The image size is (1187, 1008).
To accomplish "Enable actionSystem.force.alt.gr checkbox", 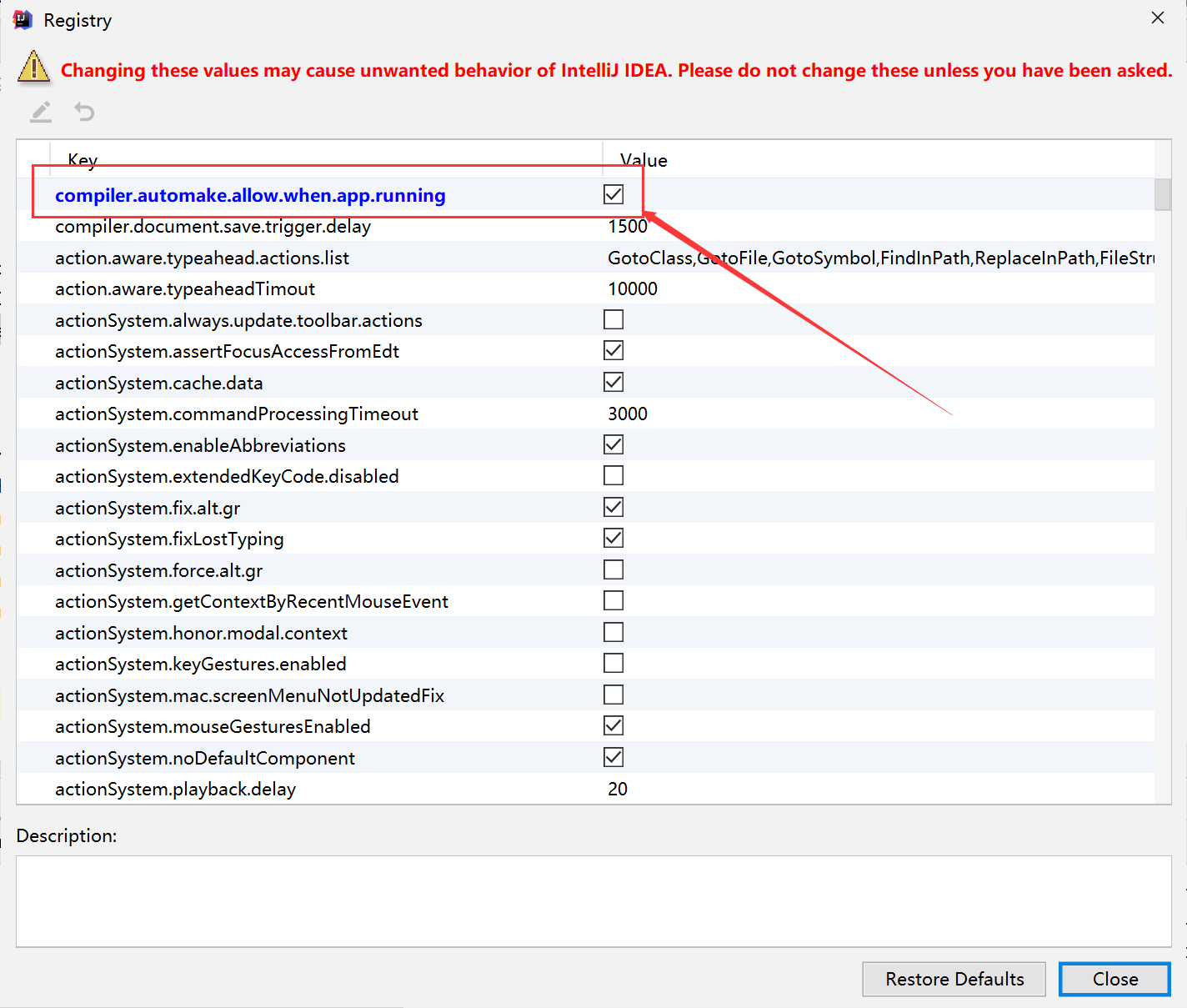I will pyautogui.click(x=614, y=569).
